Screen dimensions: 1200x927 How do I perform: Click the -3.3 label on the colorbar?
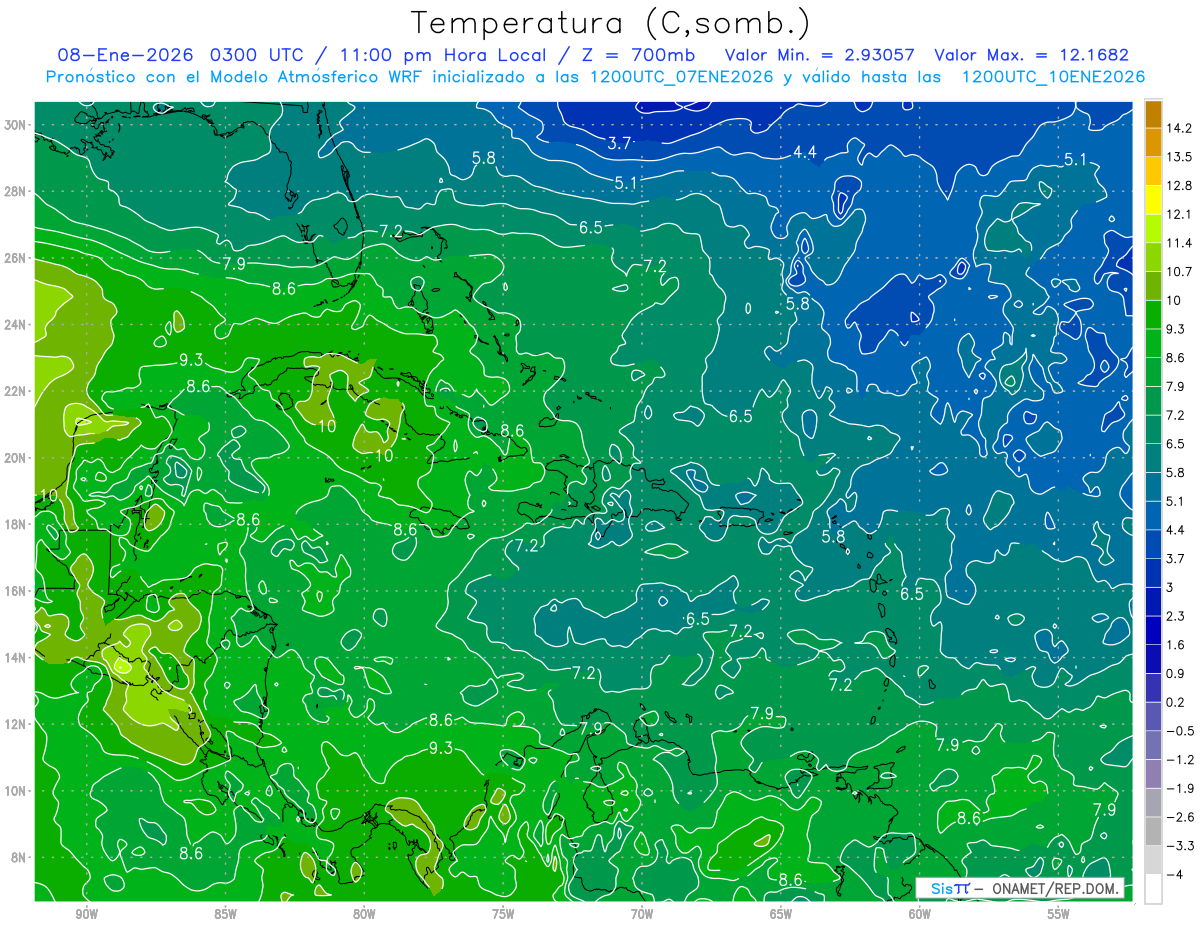coord(1179,846)
